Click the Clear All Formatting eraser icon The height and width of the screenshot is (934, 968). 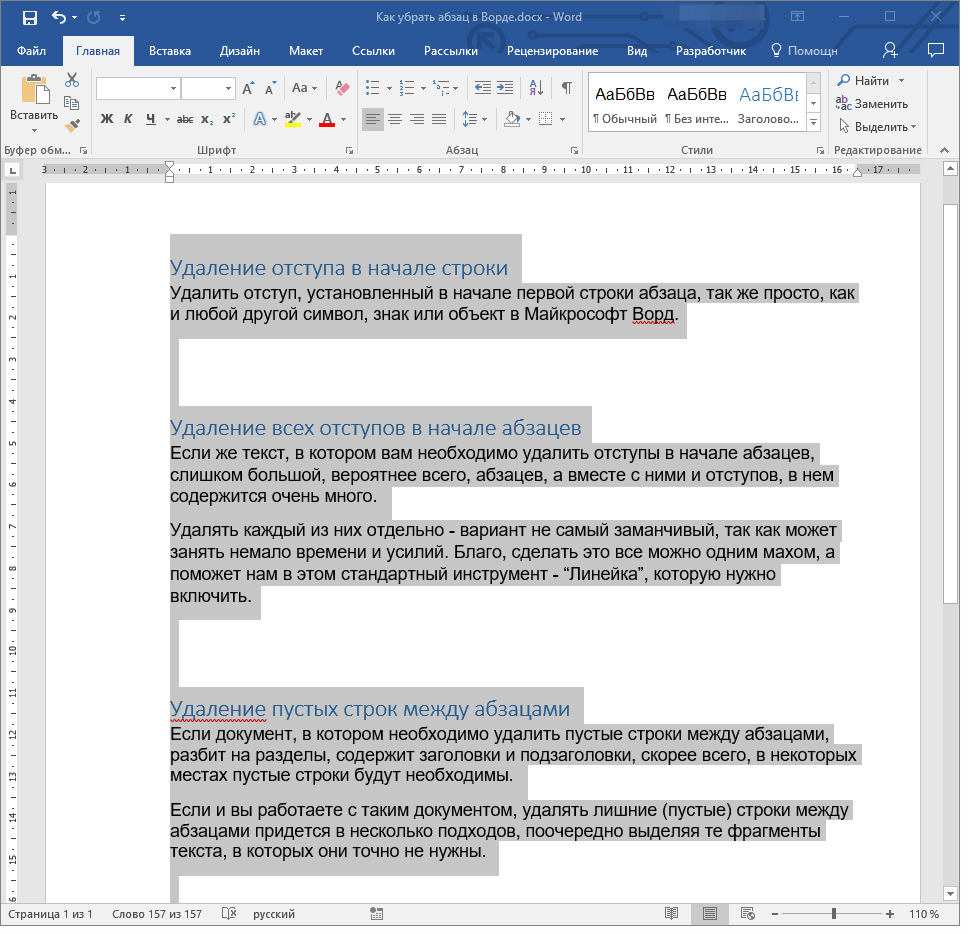[342, 88]
